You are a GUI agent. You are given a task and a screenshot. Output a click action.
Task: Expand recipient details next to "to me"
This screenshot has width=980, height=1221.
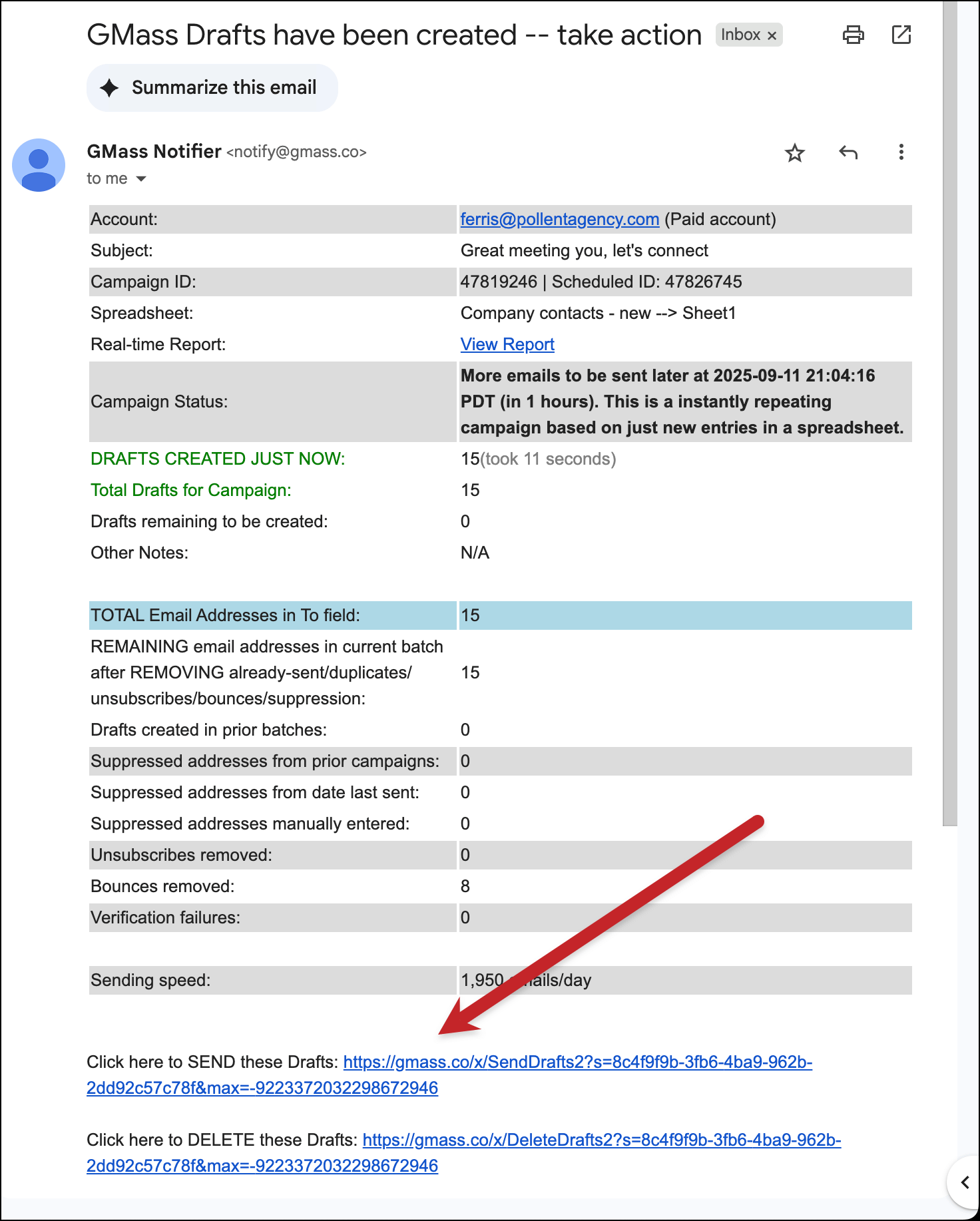tap(141, 179)
